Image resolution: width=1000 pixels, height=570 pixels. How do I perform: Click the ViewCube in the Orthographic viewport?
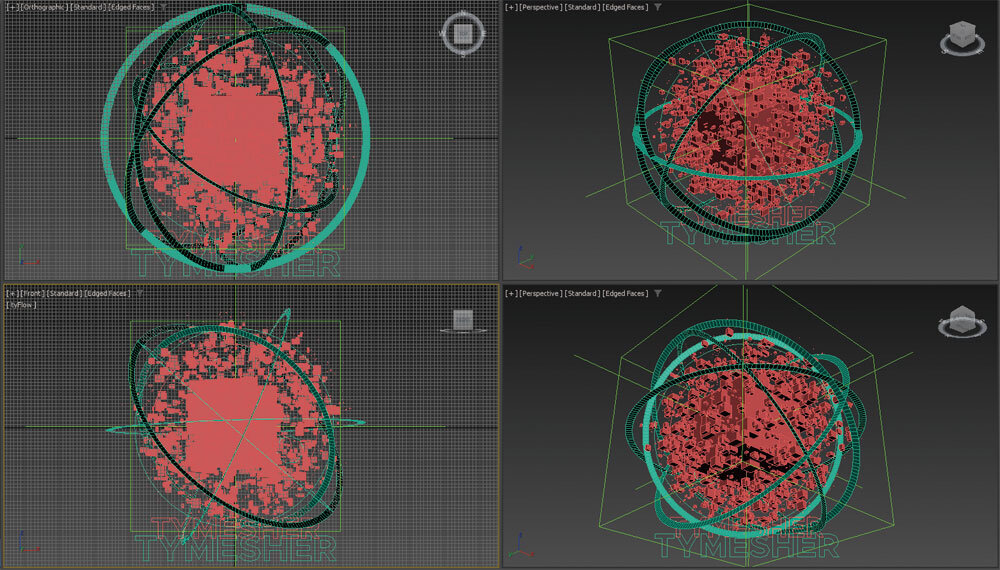(463, 33)
